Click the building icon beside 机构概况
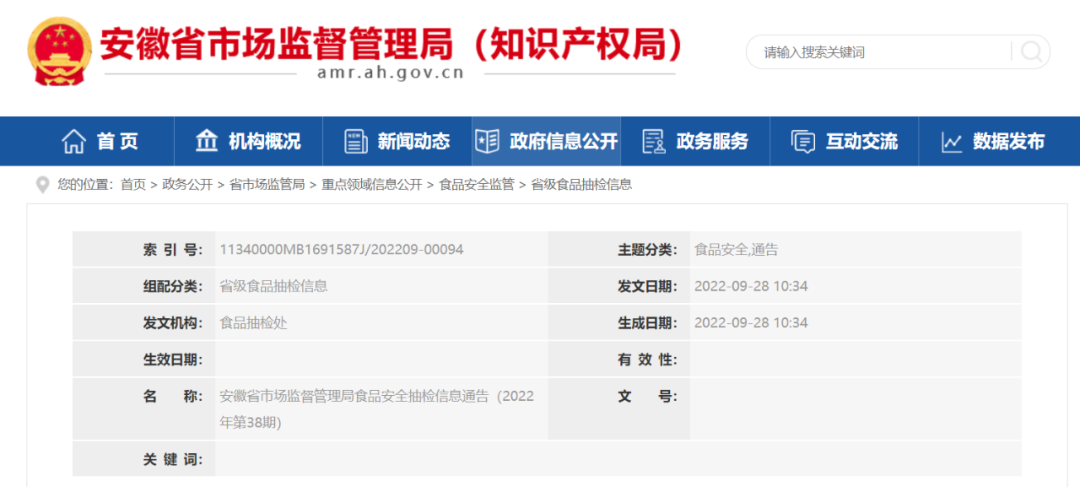 pos(207,141)
